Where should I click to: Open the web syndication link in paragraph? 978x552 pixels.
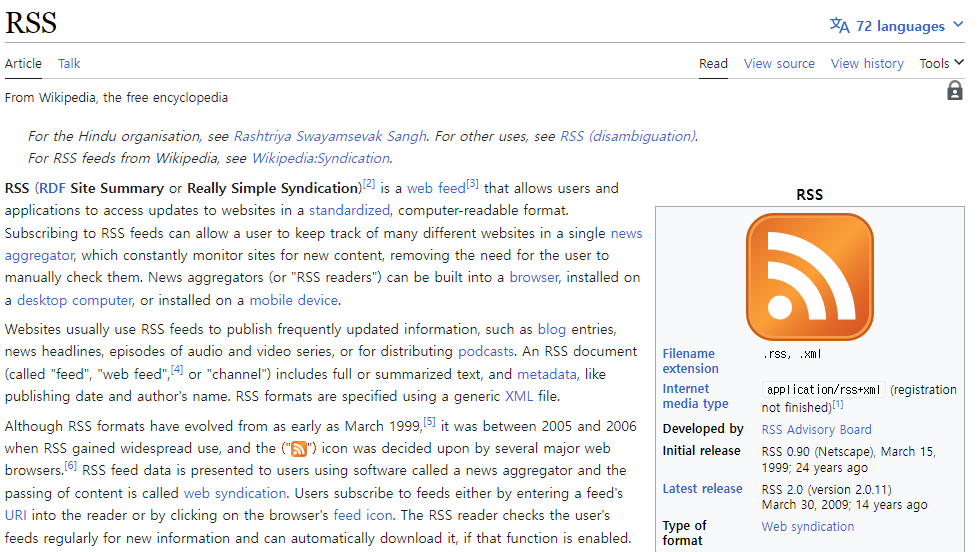point(235,493)
